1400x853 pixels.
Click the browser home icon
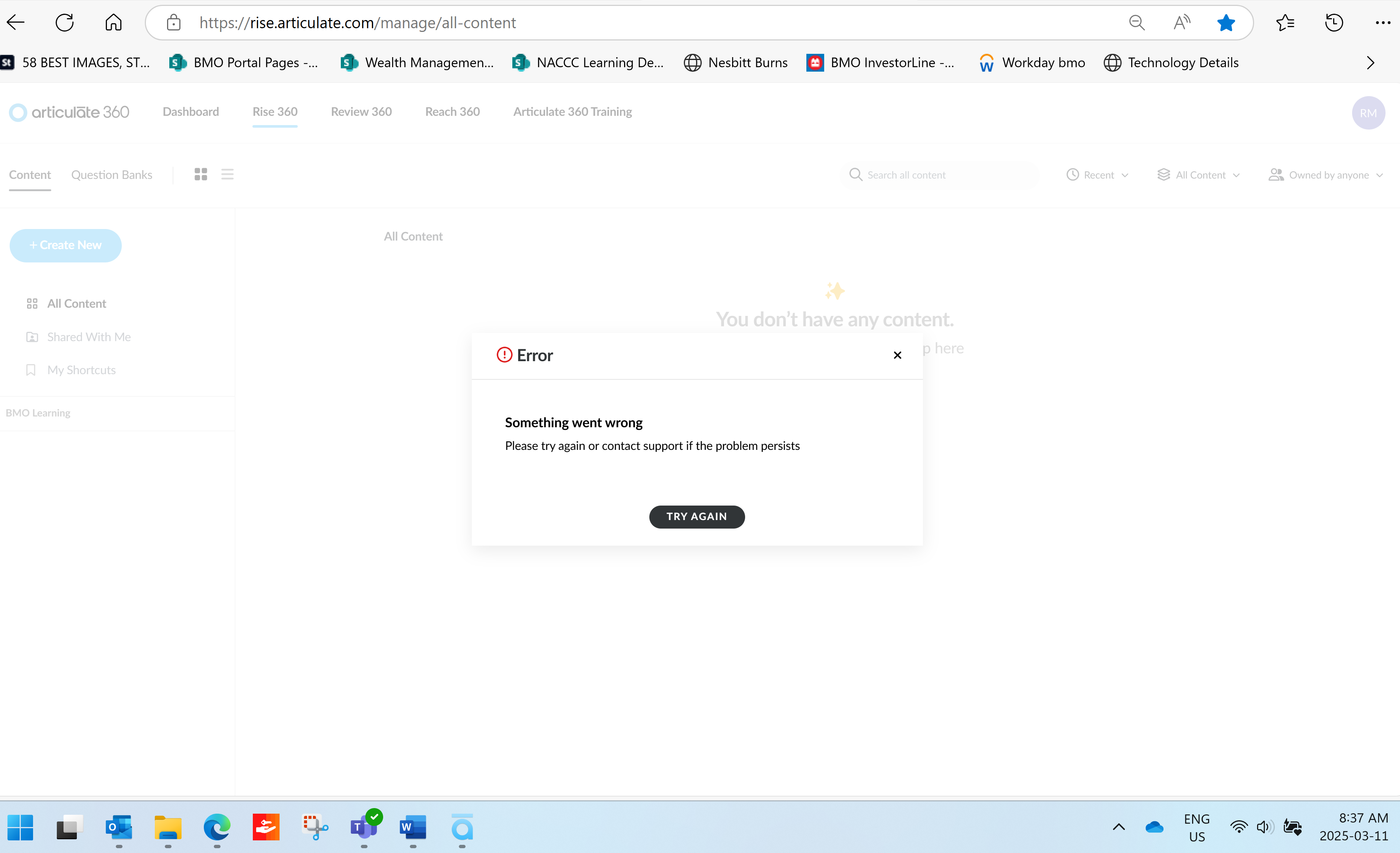(x=114, y=23)
